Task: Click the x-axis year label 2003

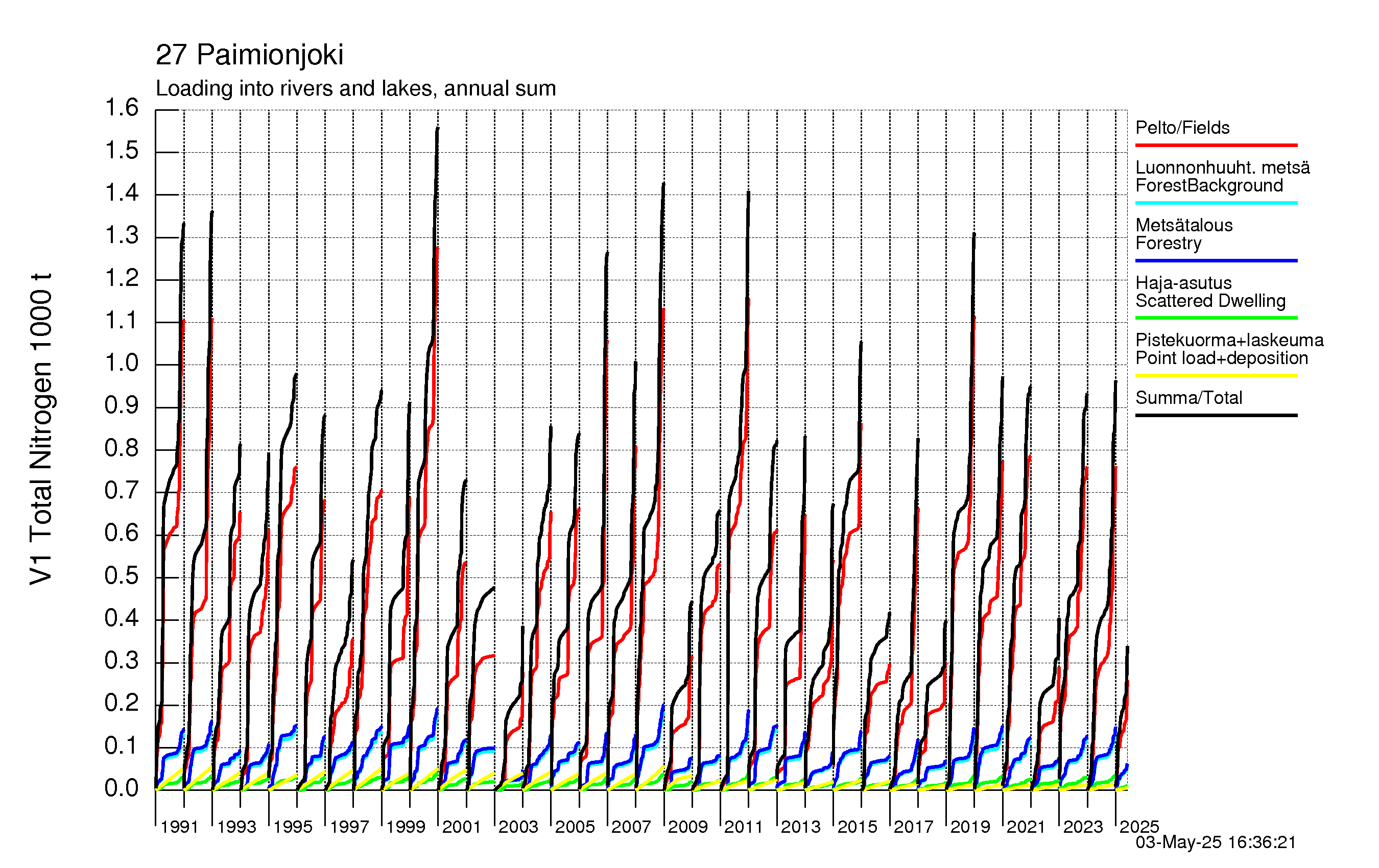Action: [x=518, y=827]
